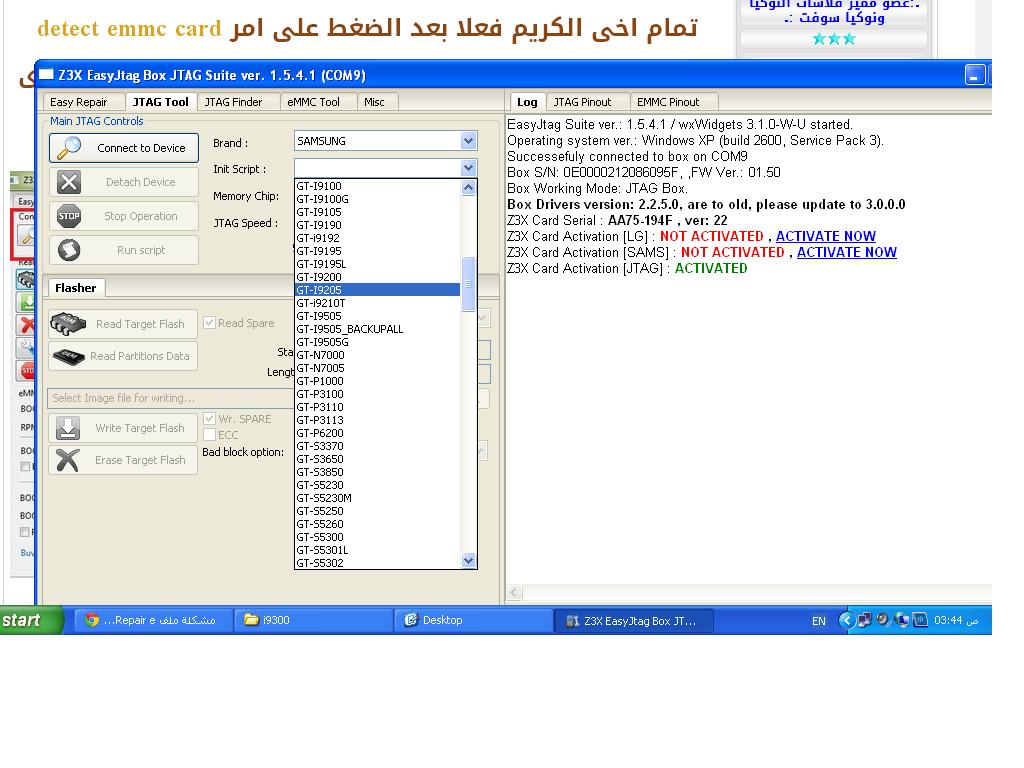The image size is (1024, 768).
Task: Select GT-S5301L list item
Action: [x=377, y=551]
